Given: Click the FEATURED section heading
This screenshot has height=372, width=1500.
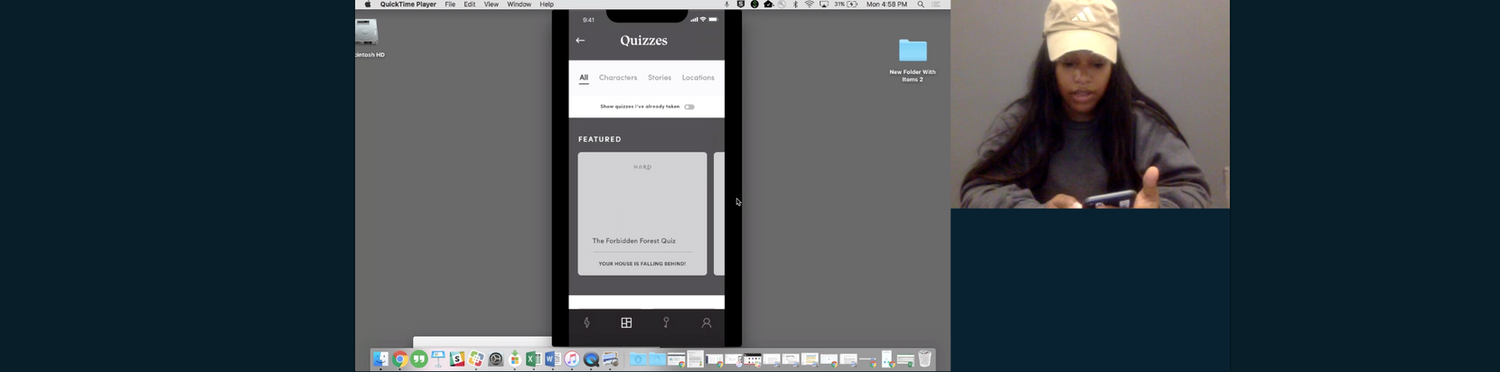Looking at the screenshot, I should [x=600, y=139].
